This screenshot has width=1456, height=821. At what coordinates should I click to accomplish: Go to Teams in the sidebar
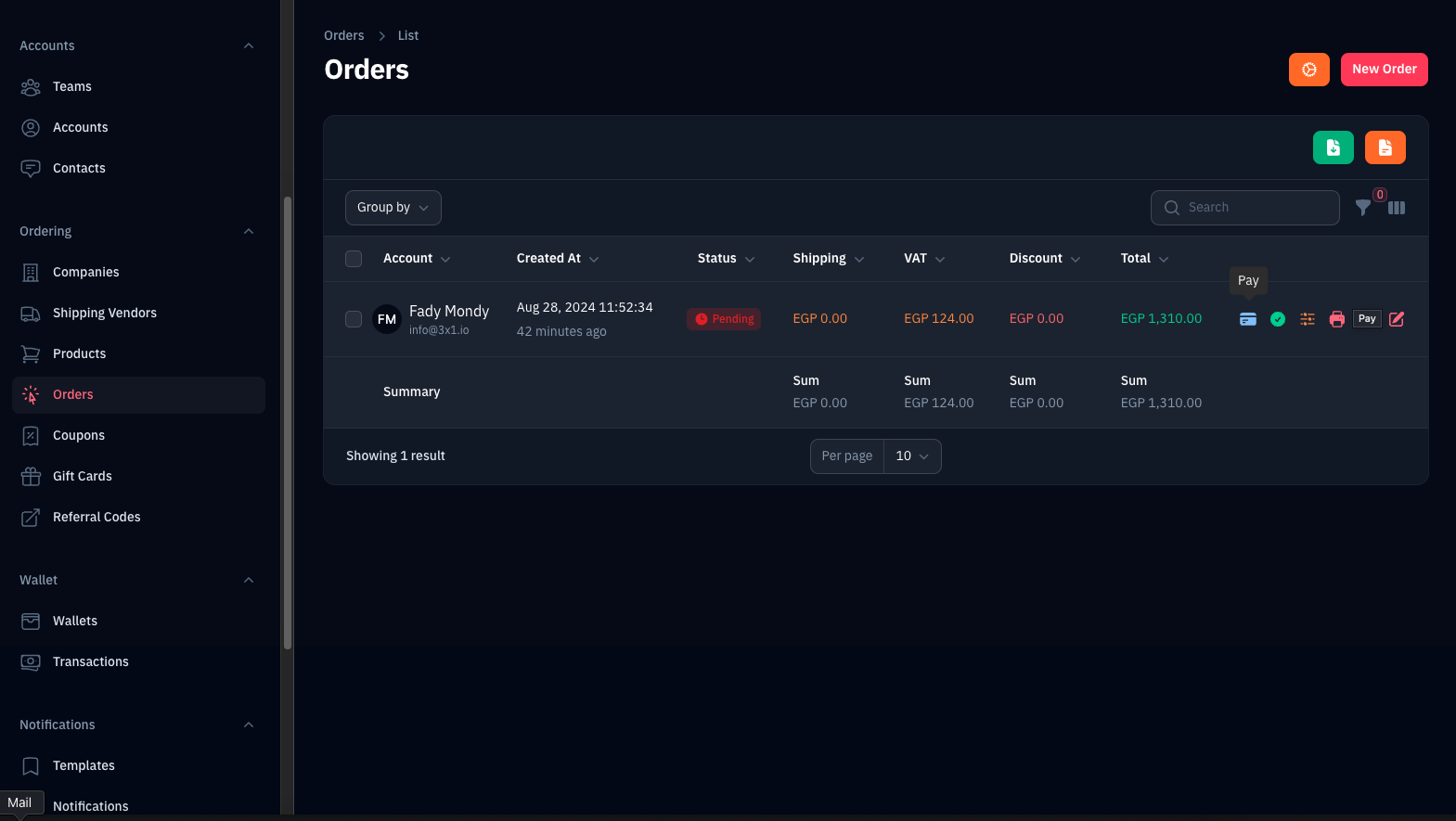(139, 86)
